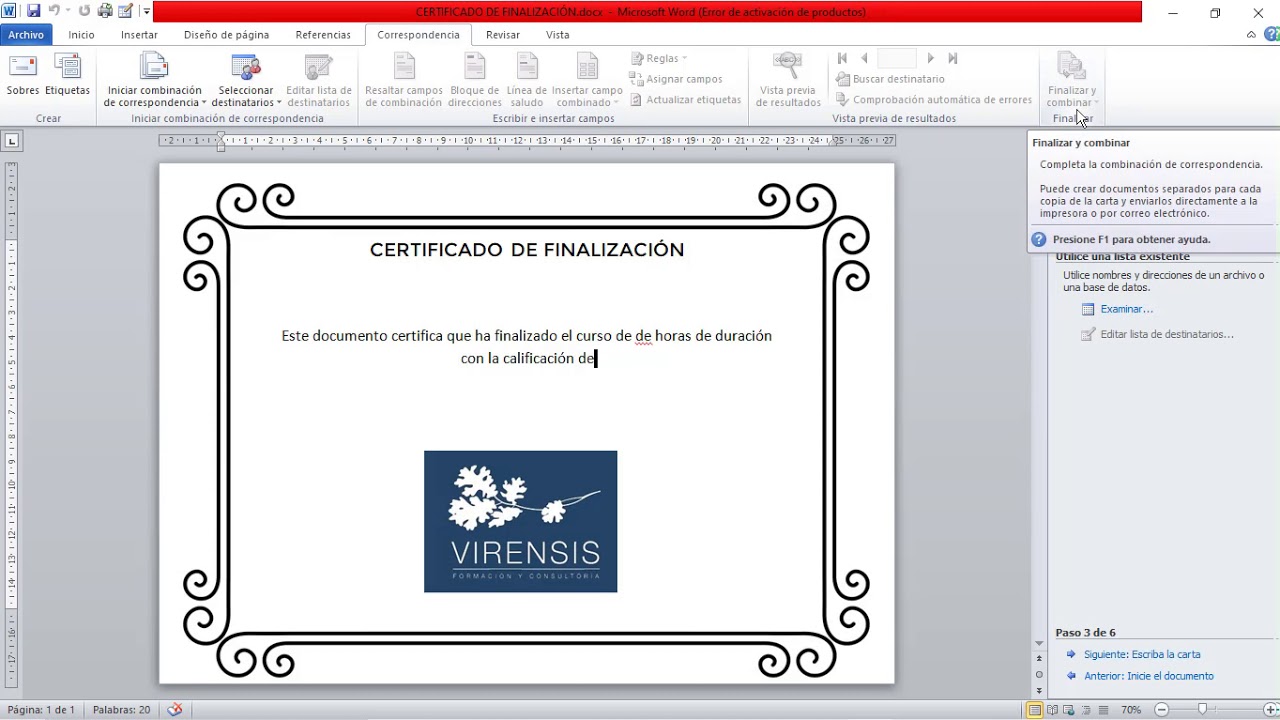Open the Seleccionar destinatarios dropdown

pyautogui.click(x=246, y=80)
